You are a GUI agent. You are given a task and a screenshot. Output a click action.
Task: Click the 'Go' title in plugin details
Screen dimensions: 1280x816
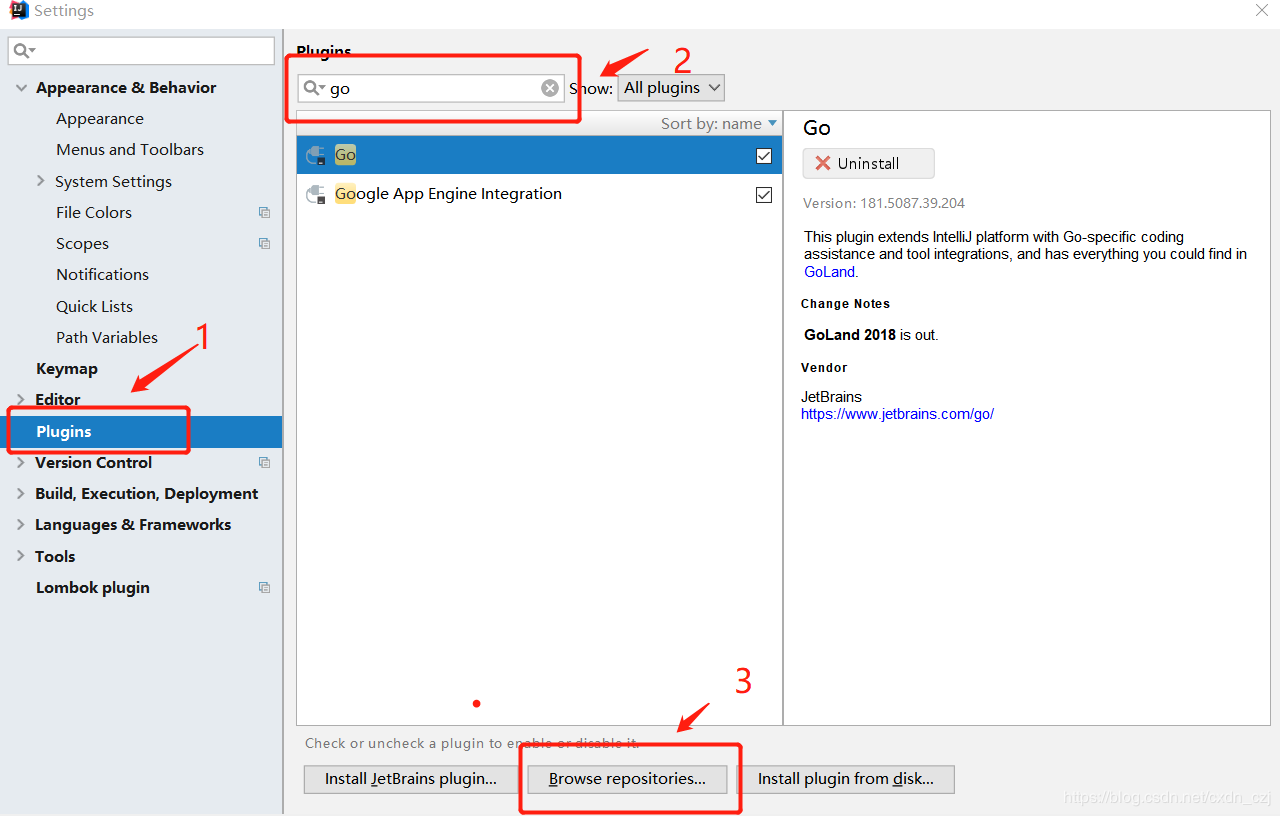[x=817, y=128]
